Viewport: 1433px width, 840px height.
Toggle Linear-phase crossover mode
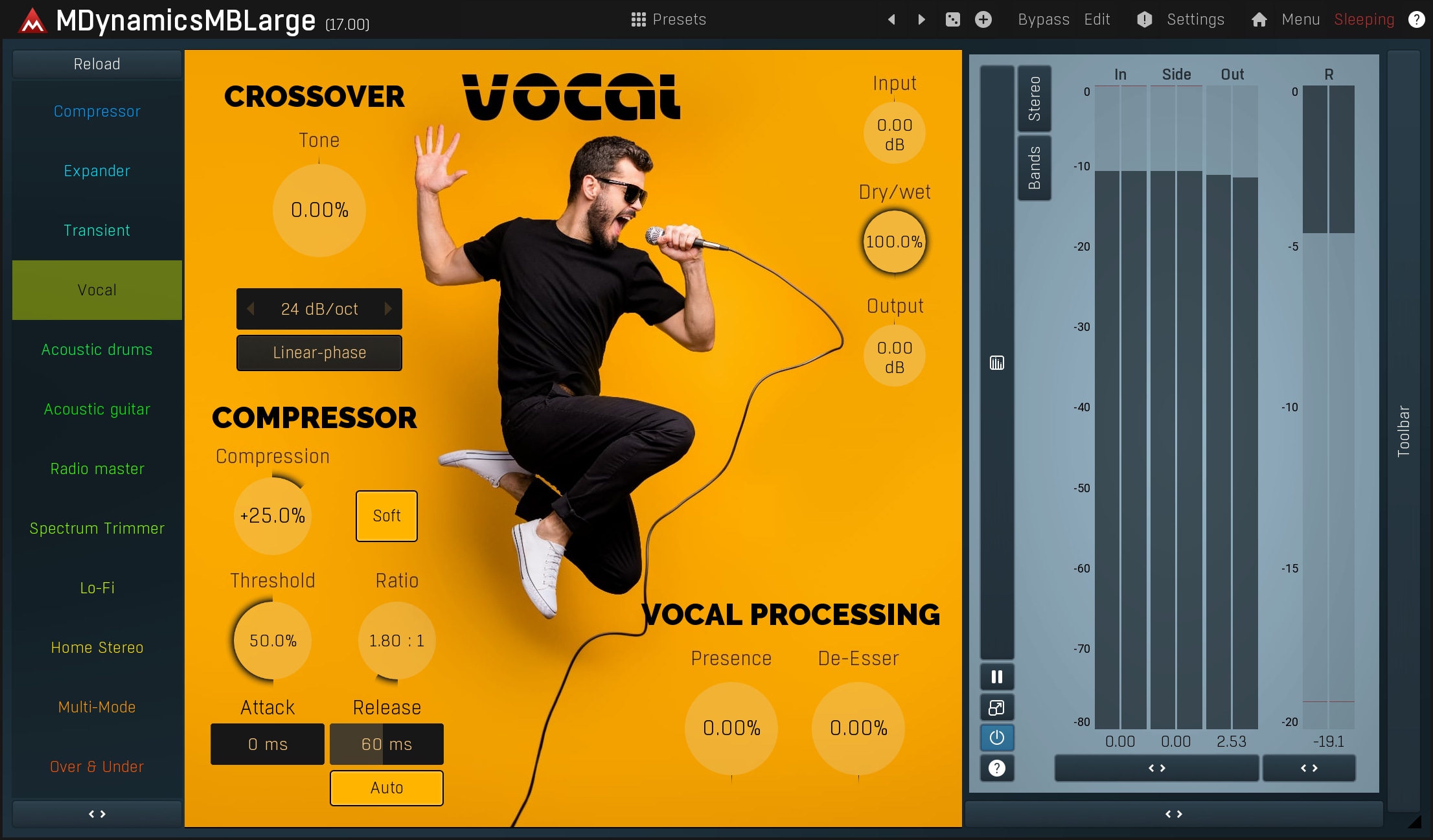(319, 352)
